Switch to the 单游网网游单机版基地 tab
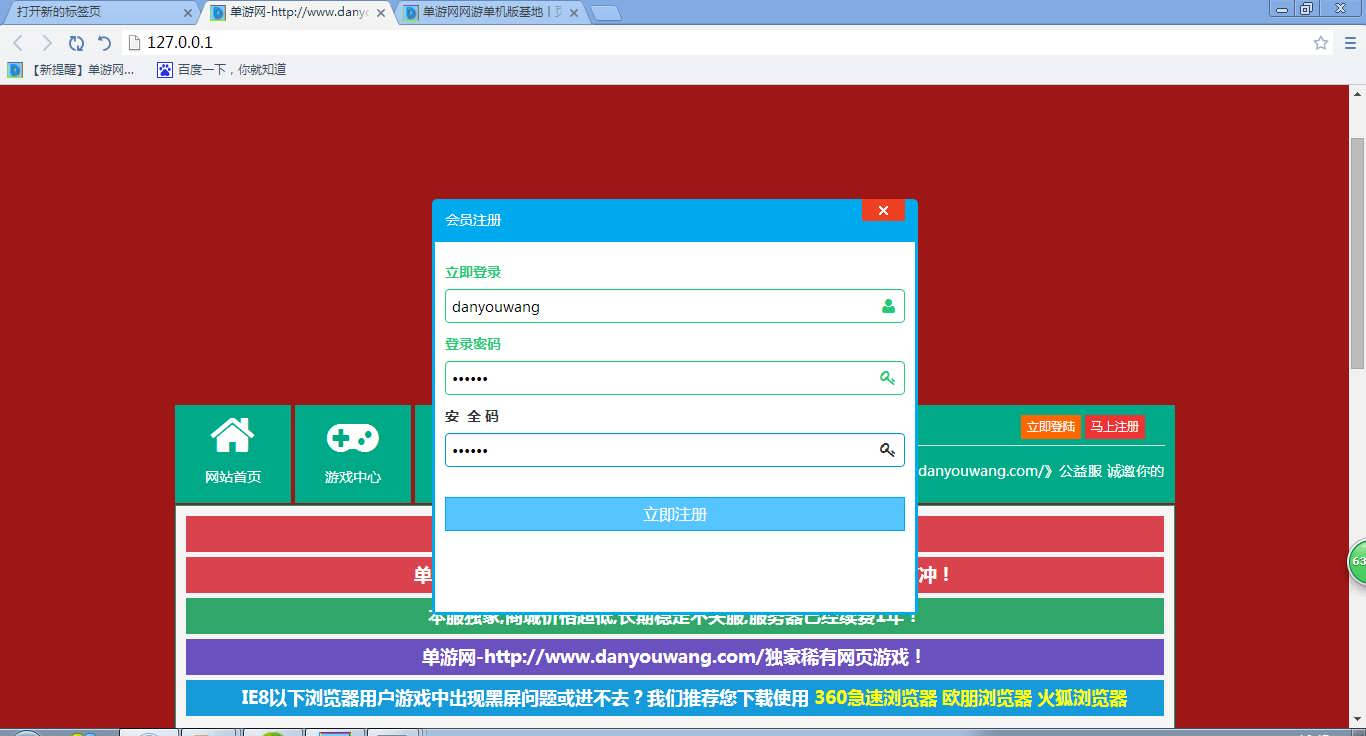 tap(485, 13)
